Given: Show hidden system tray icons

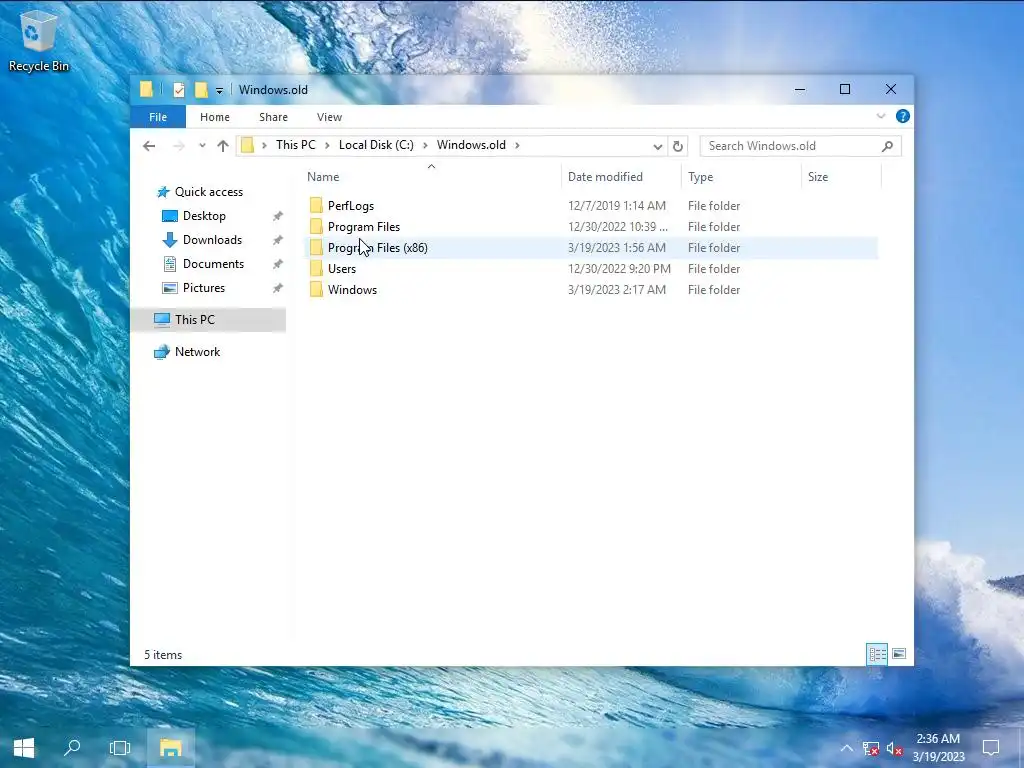Looking at the screenshot, I should pos(846,748).
